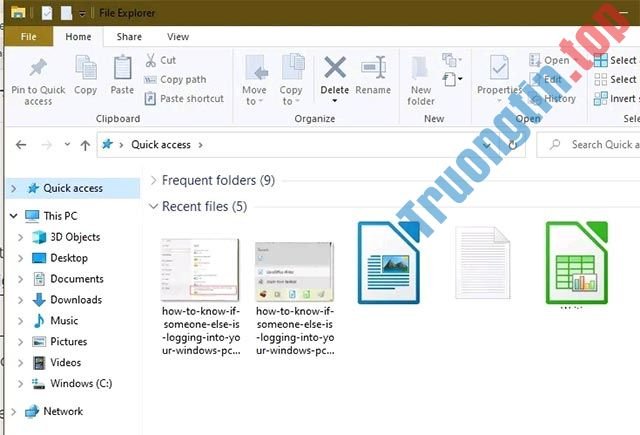Viewport: 640px width, 435px height.
Task: Switch to the Share tab
Action: tap(129, 37)
